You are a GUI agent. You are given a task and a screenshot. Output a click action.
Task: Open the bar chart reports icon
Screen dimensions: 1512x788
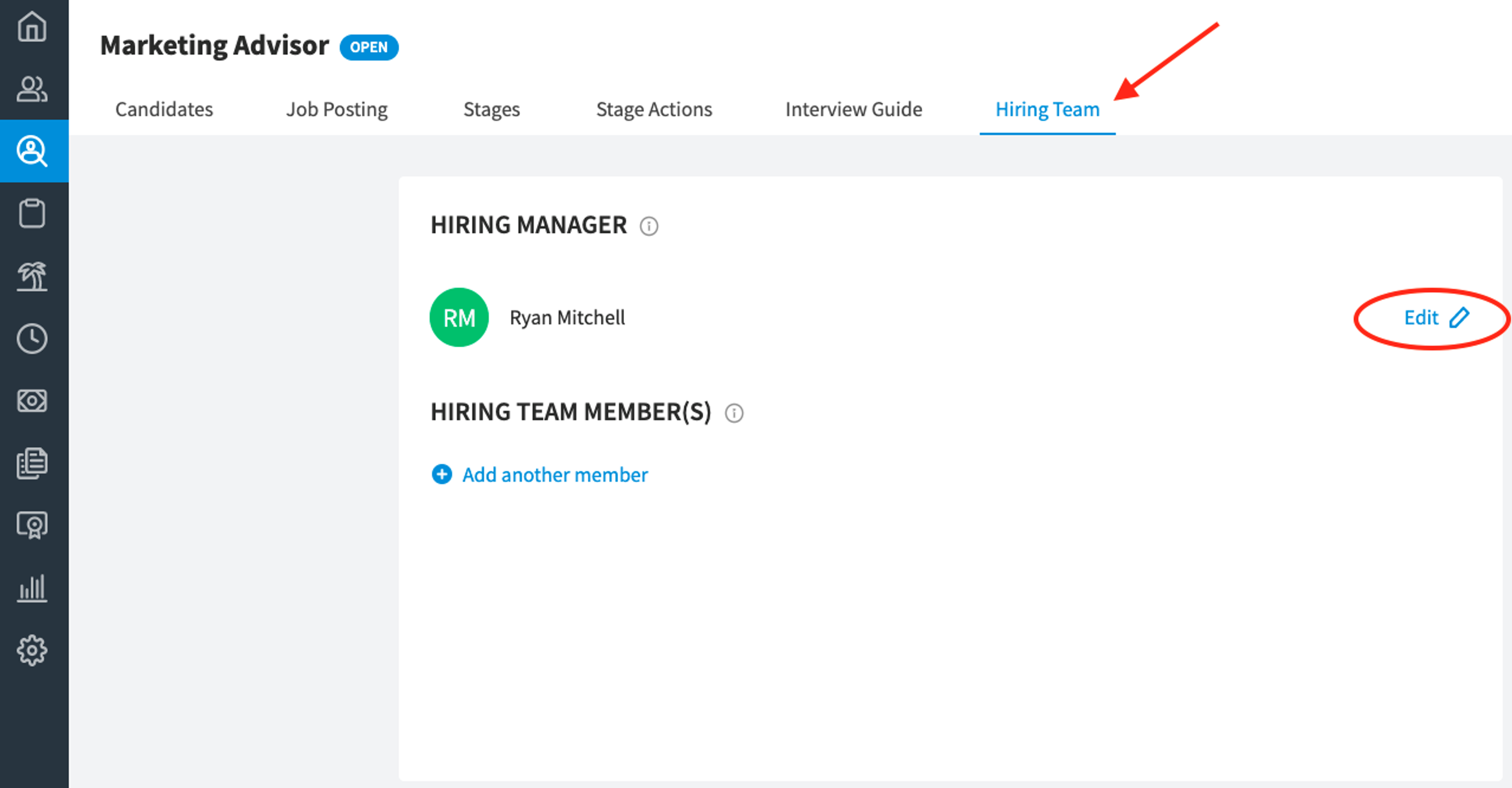coord(32,588)
